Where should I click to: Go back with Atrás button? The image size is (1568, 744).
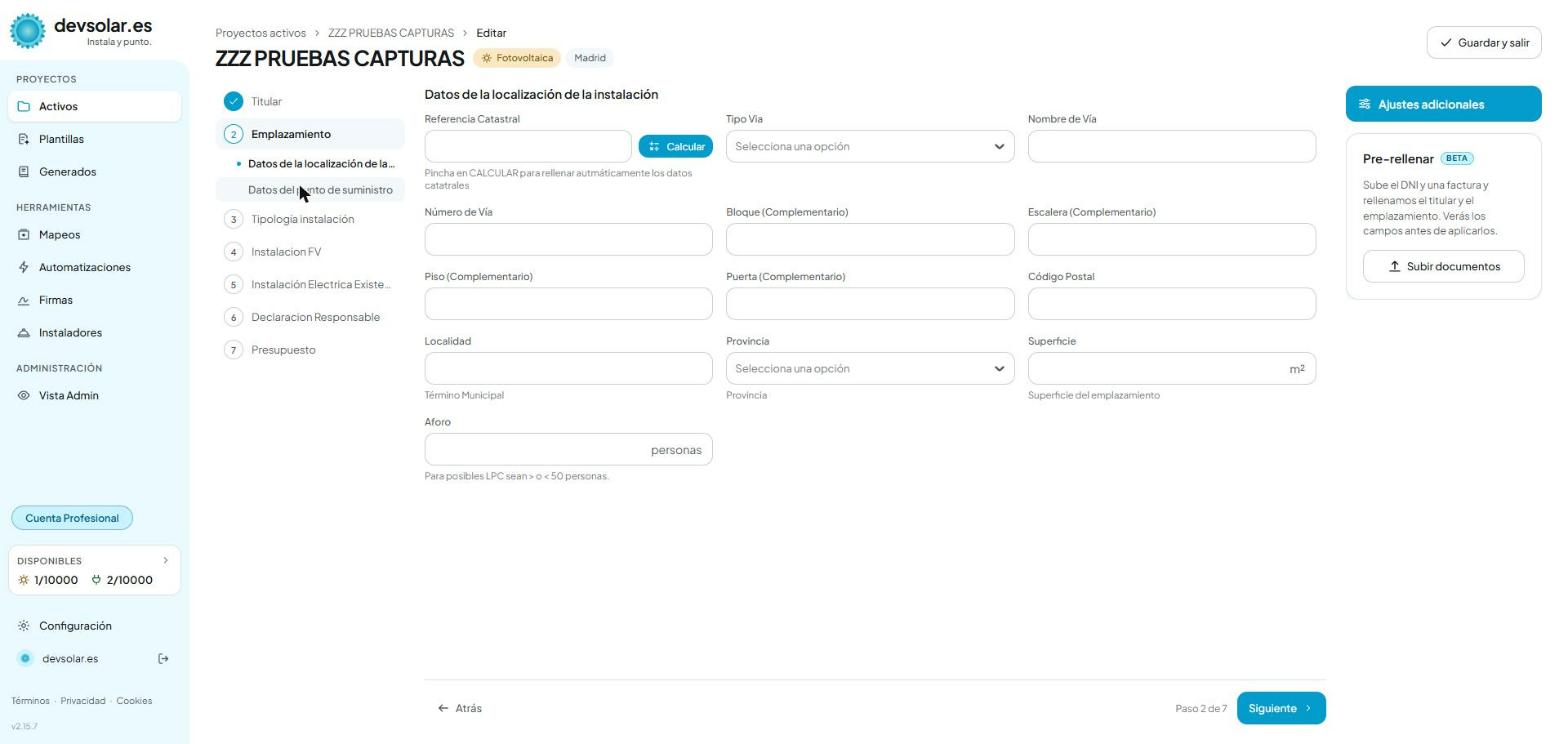pyautogui.click(x=460, y=708)
